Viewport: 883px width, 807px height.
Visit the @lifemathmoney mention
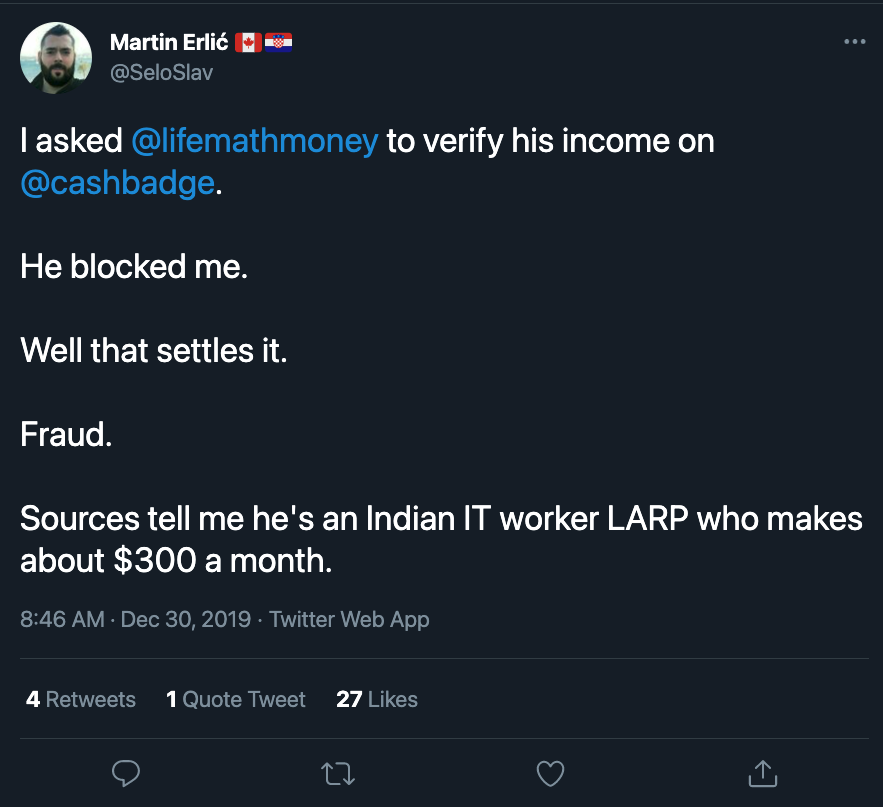click(x=255, y=141)
